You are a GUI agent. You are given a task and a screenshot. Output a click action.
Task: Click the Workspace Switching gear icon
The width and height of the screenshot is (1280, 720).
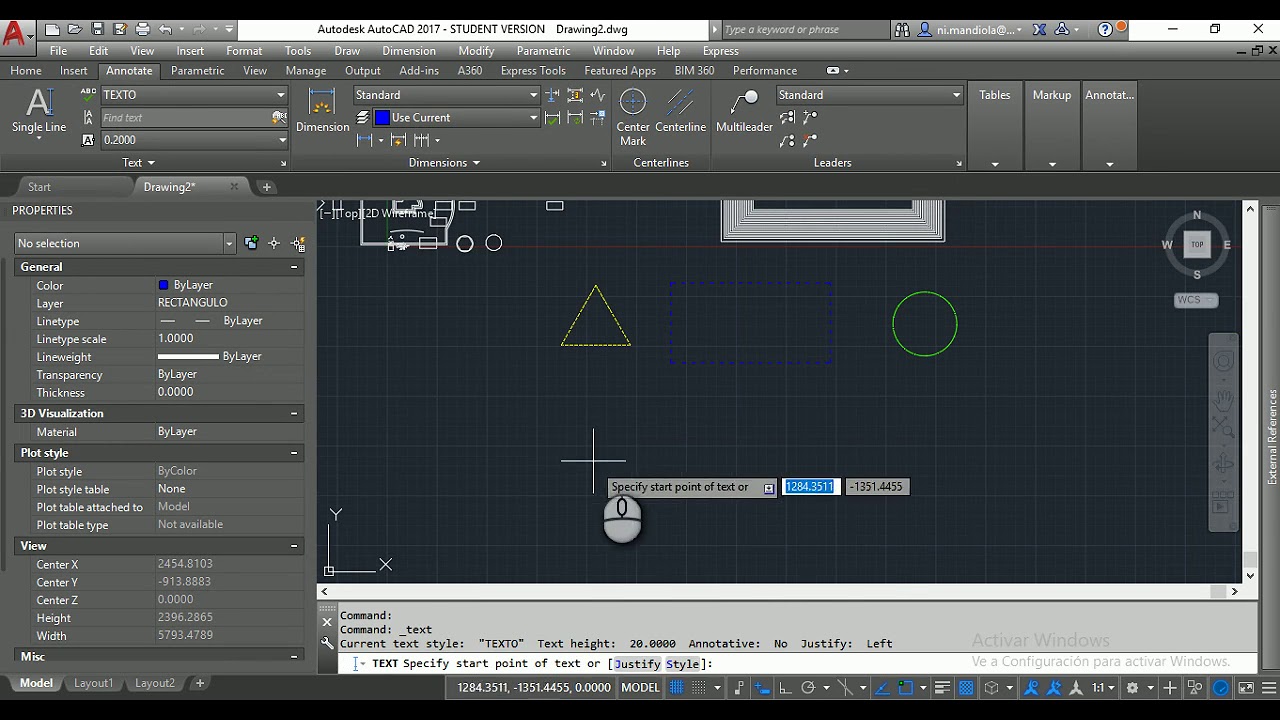point(1132,688)
